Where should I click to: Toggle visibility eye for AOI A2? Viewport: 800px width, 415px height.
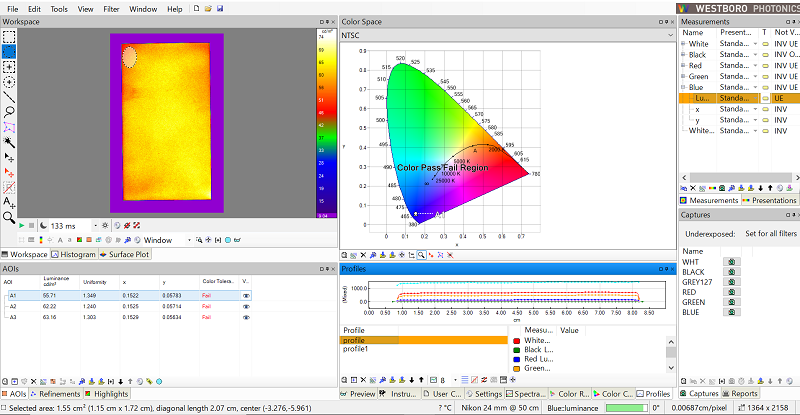tap(246, 307)
